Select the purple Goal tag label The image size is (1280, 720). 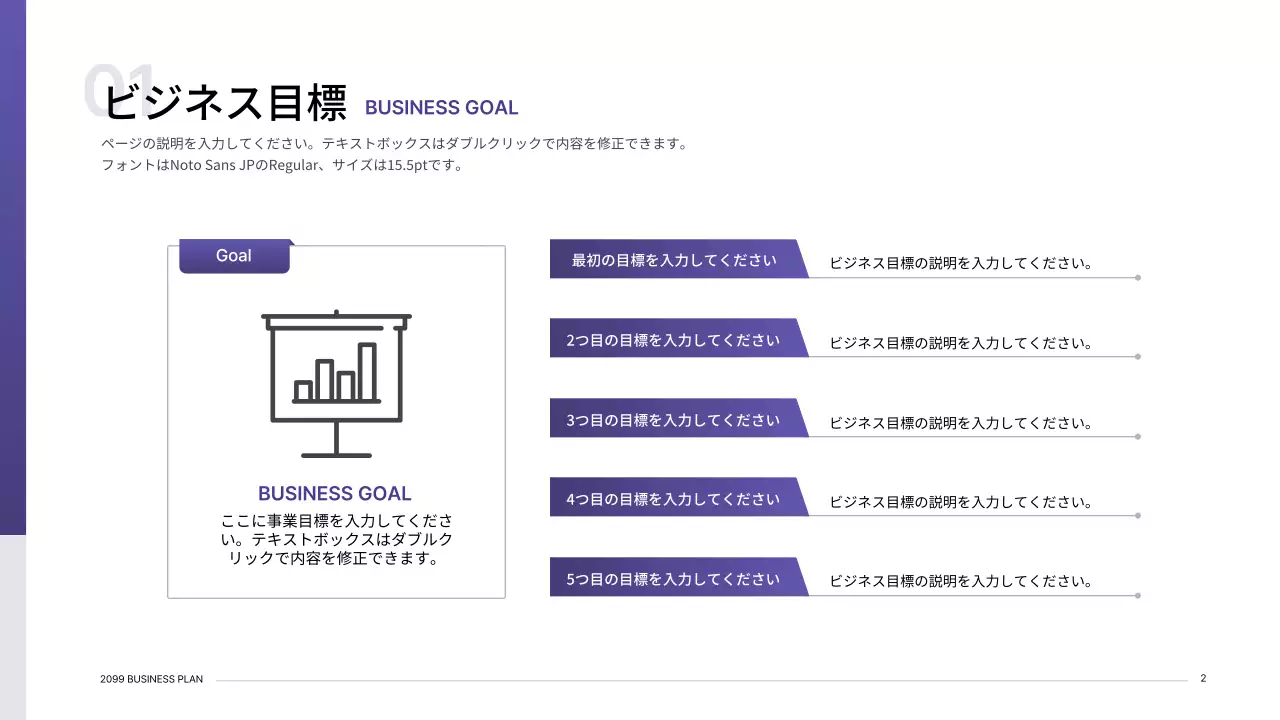234,256
